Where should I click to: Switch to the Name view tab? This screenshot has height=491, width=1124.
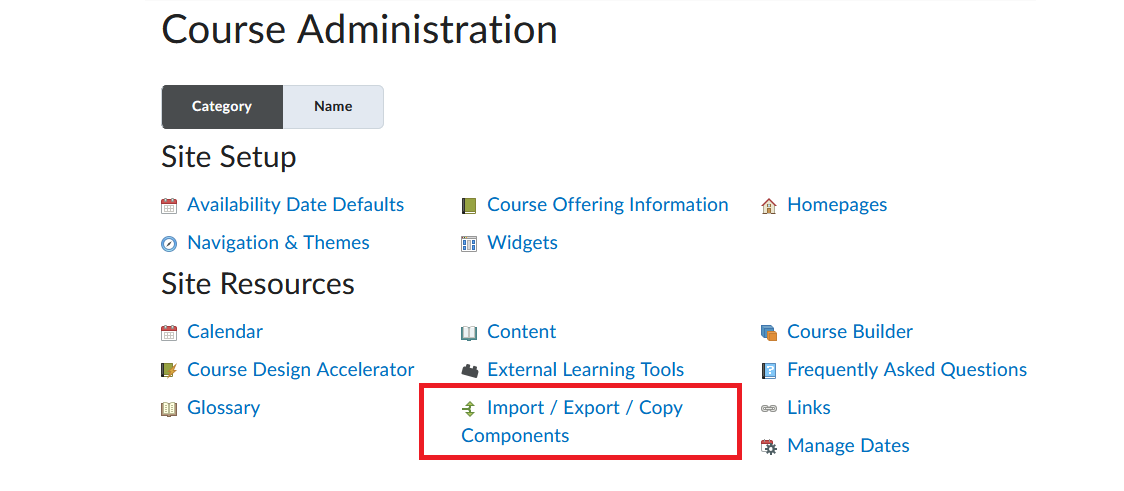(333, 107)
